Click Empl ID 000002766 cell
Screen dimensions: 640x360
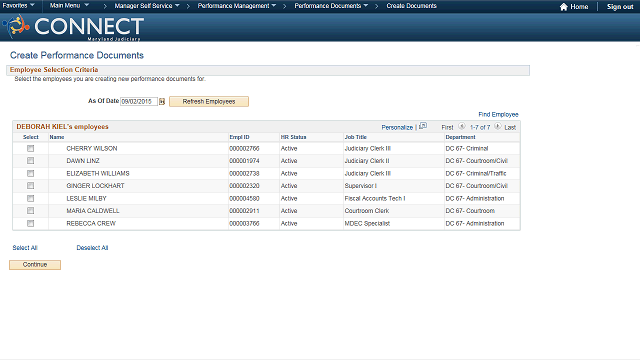coord(244,149)
